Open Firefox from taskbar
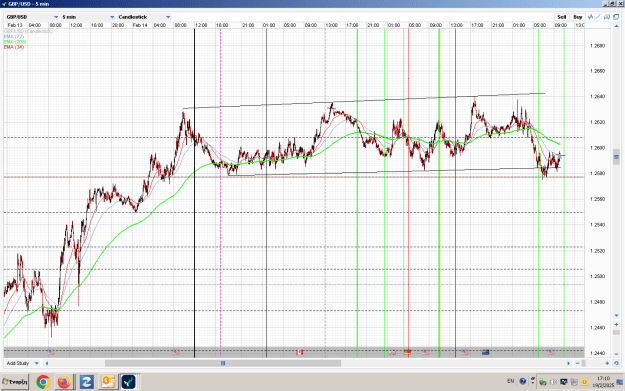The width and height of the screenshot is (625, 391). pyautogui.click(x=64, y=382)
